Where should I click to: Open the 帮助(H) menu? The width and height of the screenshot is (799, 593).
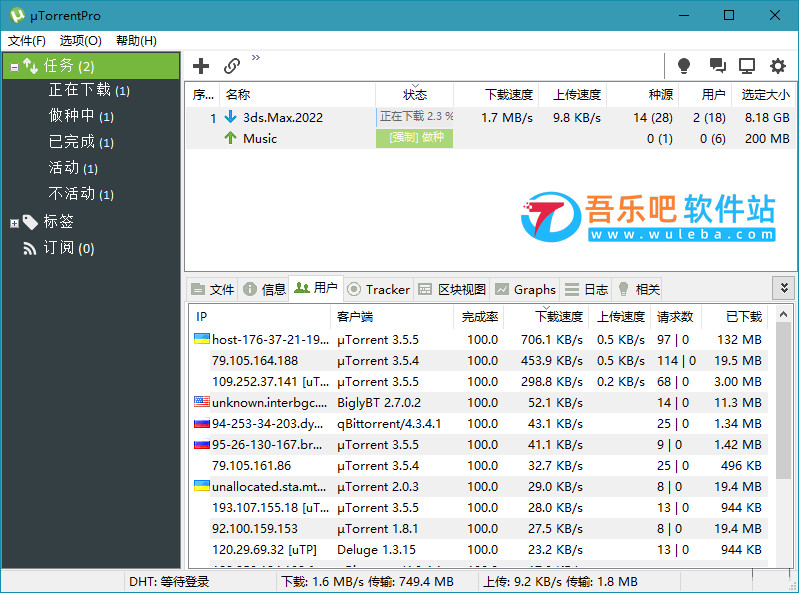click(136, 41)
